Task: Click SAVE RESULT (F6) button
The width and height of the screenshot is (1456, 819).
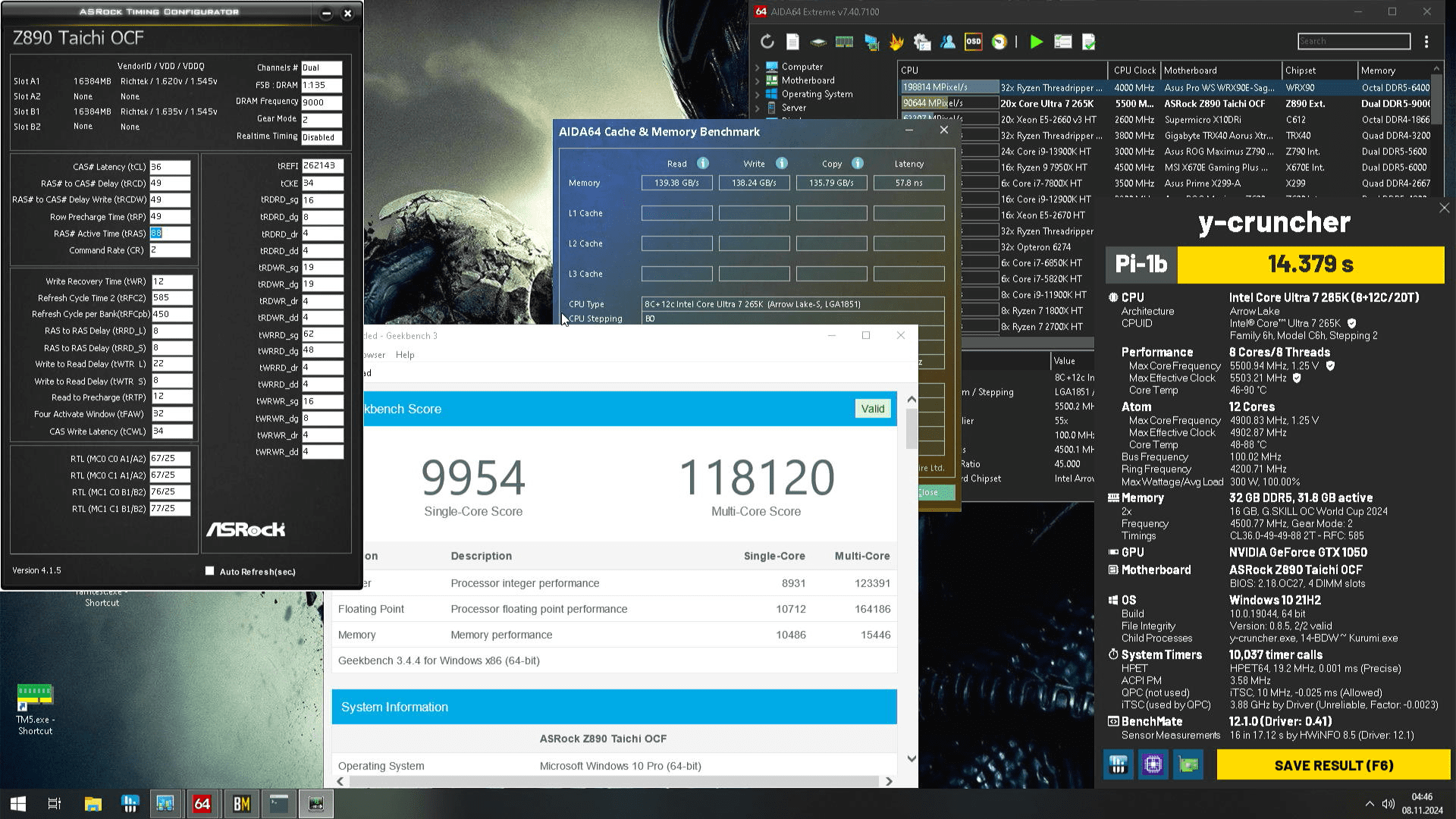Action: (x=1333, y=765)
